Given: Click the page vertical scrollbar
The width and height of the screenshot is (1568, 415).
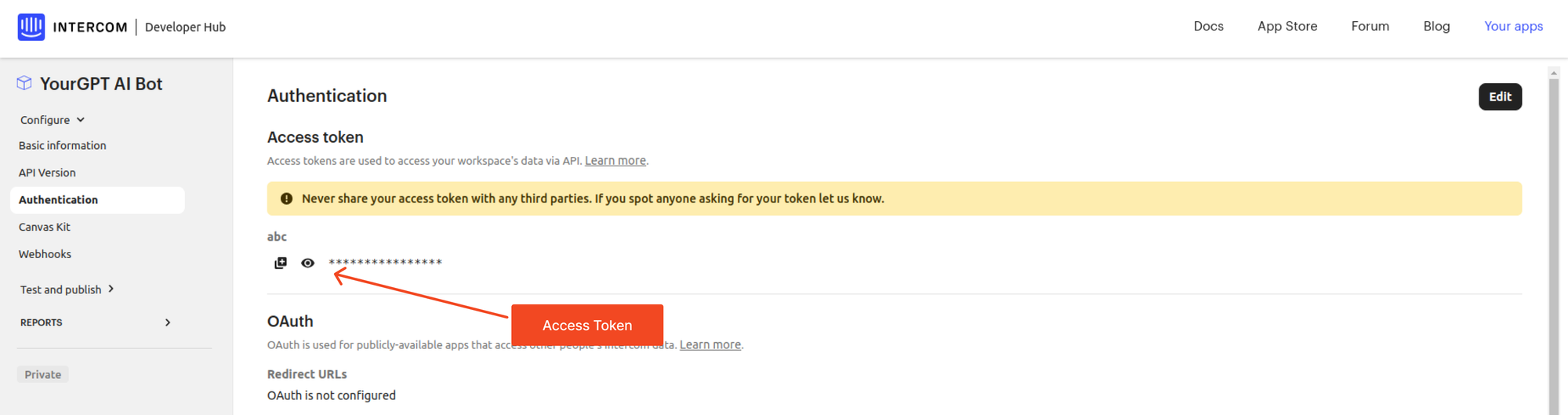Looking at the screenshot, I should (1553, 235).
